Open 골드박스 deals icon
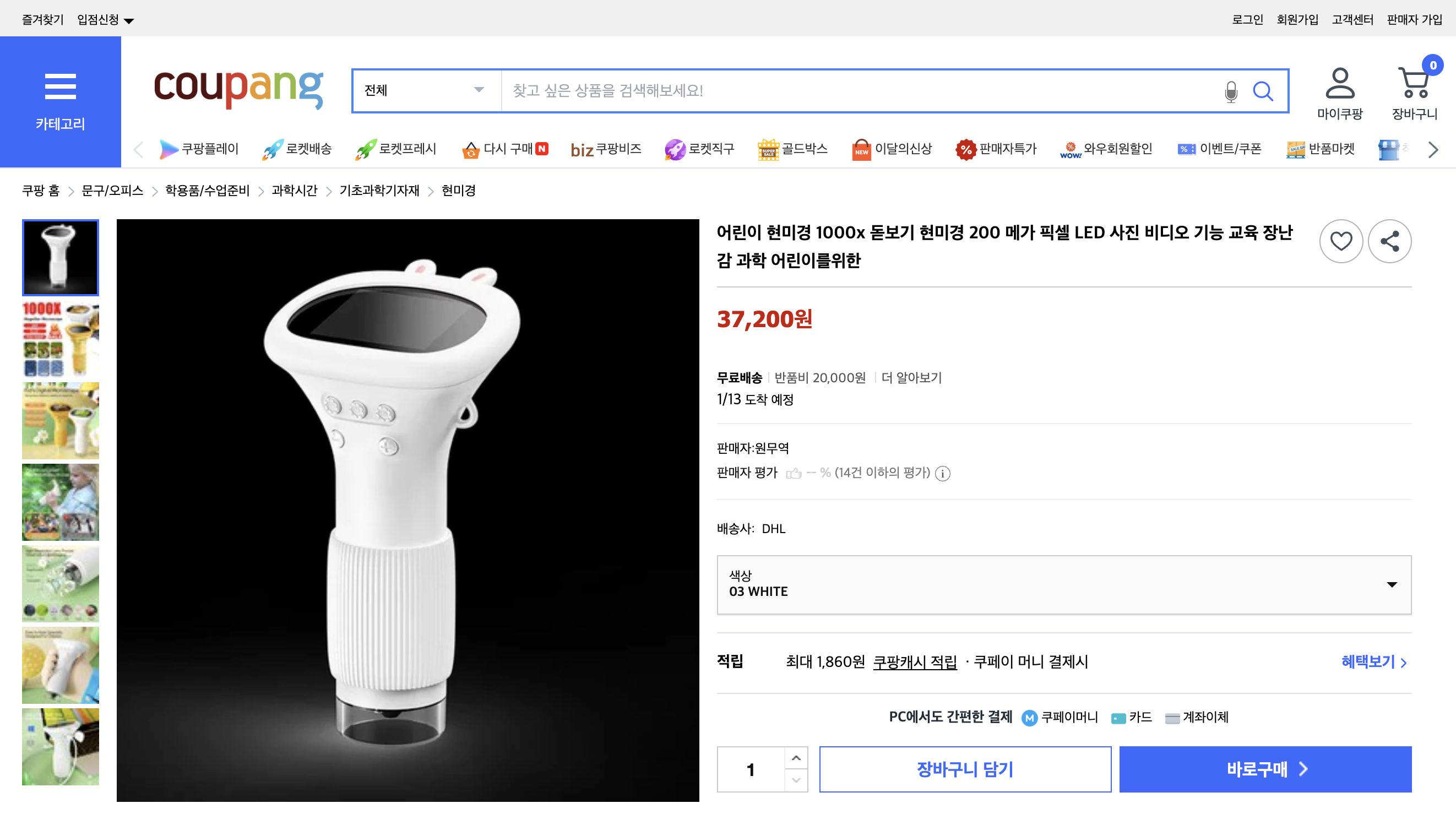The image size is (1456, 814). 769,149
